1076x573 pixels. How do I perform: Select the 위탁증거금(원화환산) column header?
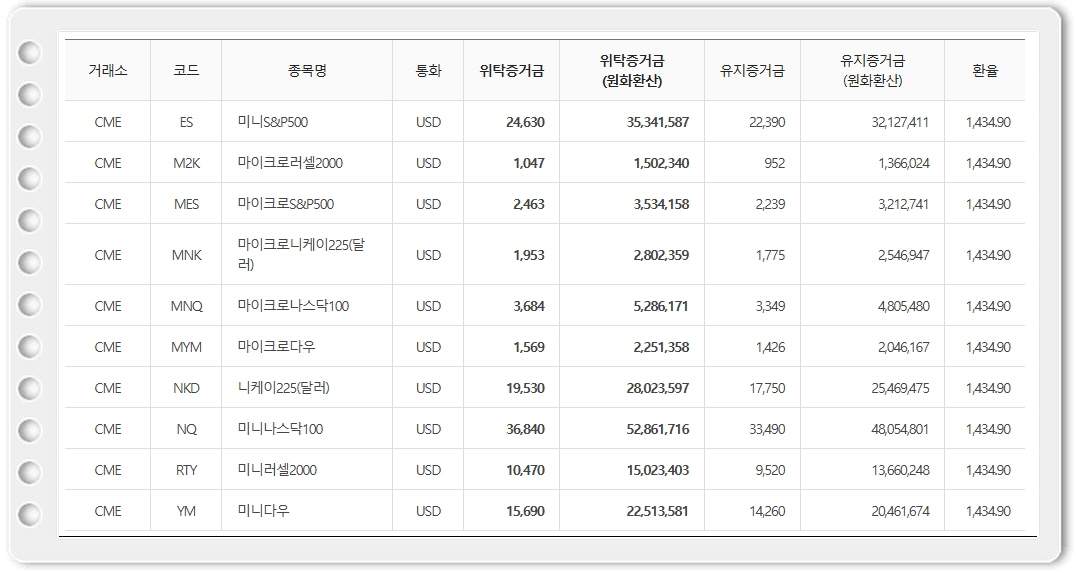tap(632, 71)
